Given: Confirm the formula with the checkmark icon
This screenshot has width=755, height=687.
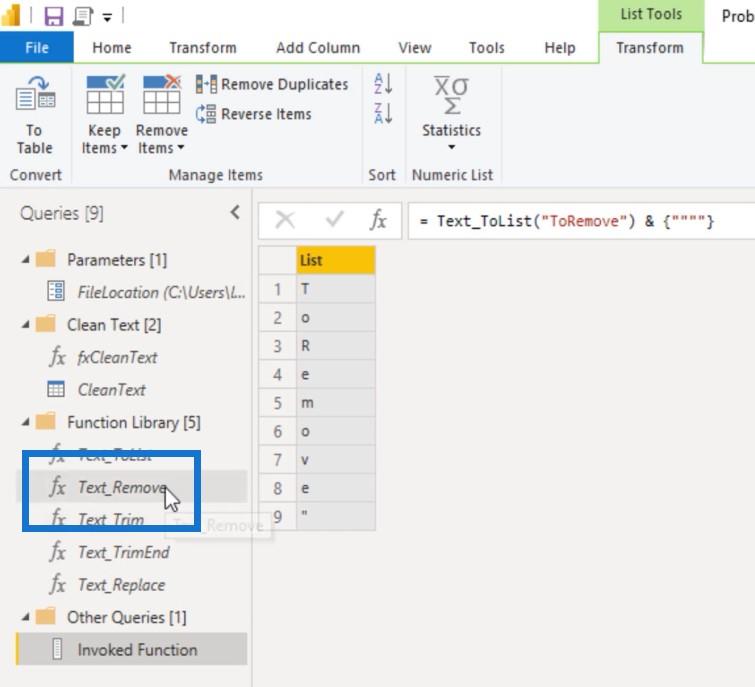Looking at the screenshot, I should (x=334, y=220).
